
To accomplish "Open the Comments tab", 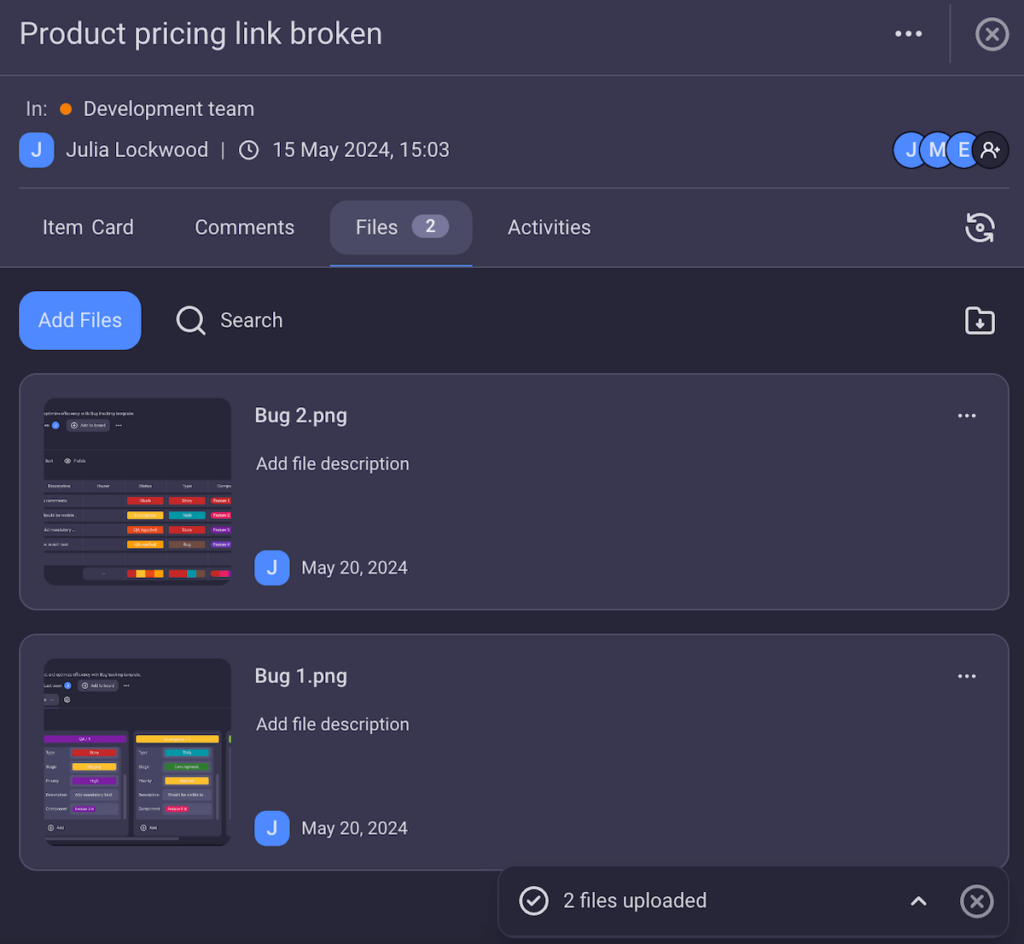I will 244,227.
